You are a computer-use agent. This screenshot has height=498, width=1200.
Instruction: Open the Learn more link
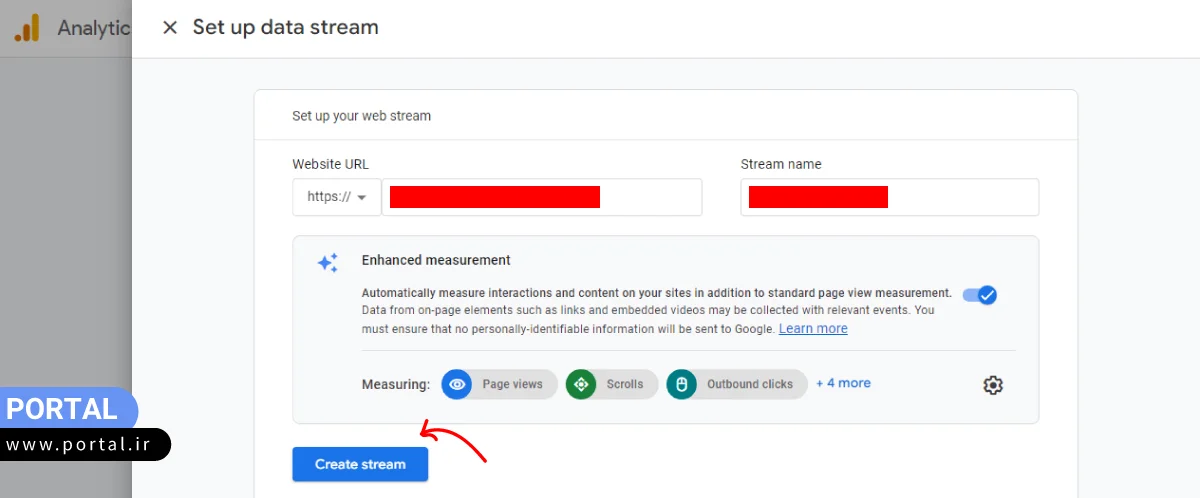coord(812,329)
